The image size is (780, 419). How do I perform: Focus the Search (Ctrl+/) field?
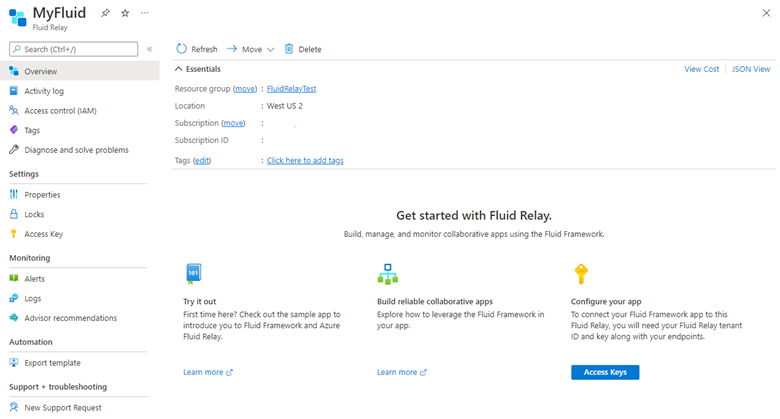point(74,49)
